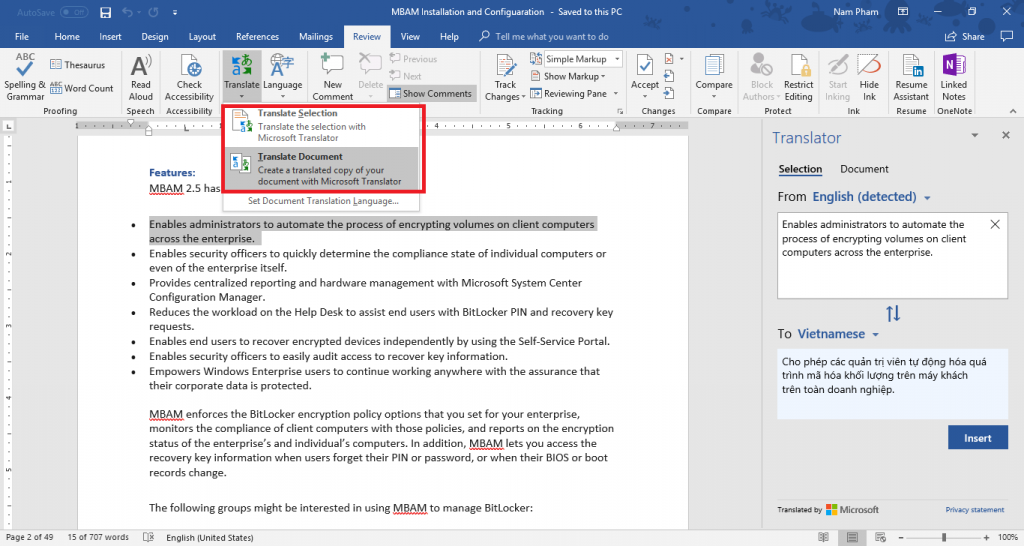Screen dimensions: 1024x546
Task: Click the 100% zoom level
Action: tap(1008, 538)
